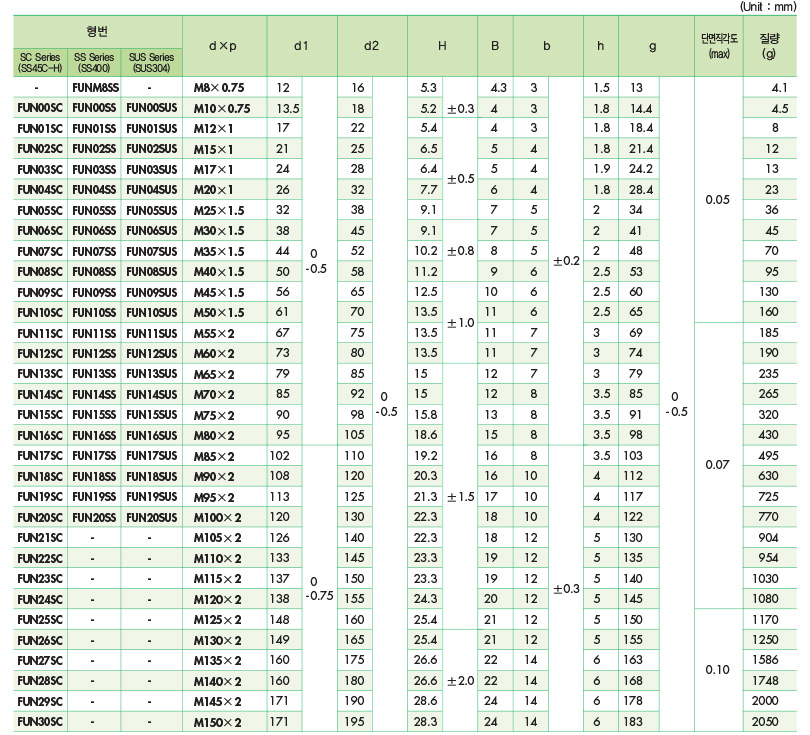Select the "SUS Series (SUS304)" column header

pyautogui.click(x=151, y=62)
